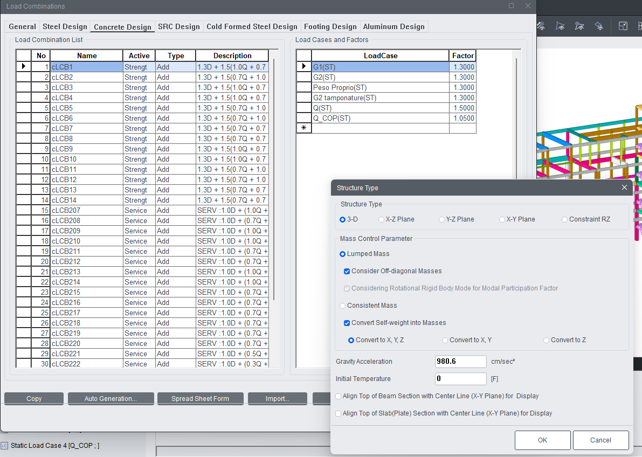642x457 pixels.
Task: Select the cLCB215 name cell
Action: coord(86,292)
